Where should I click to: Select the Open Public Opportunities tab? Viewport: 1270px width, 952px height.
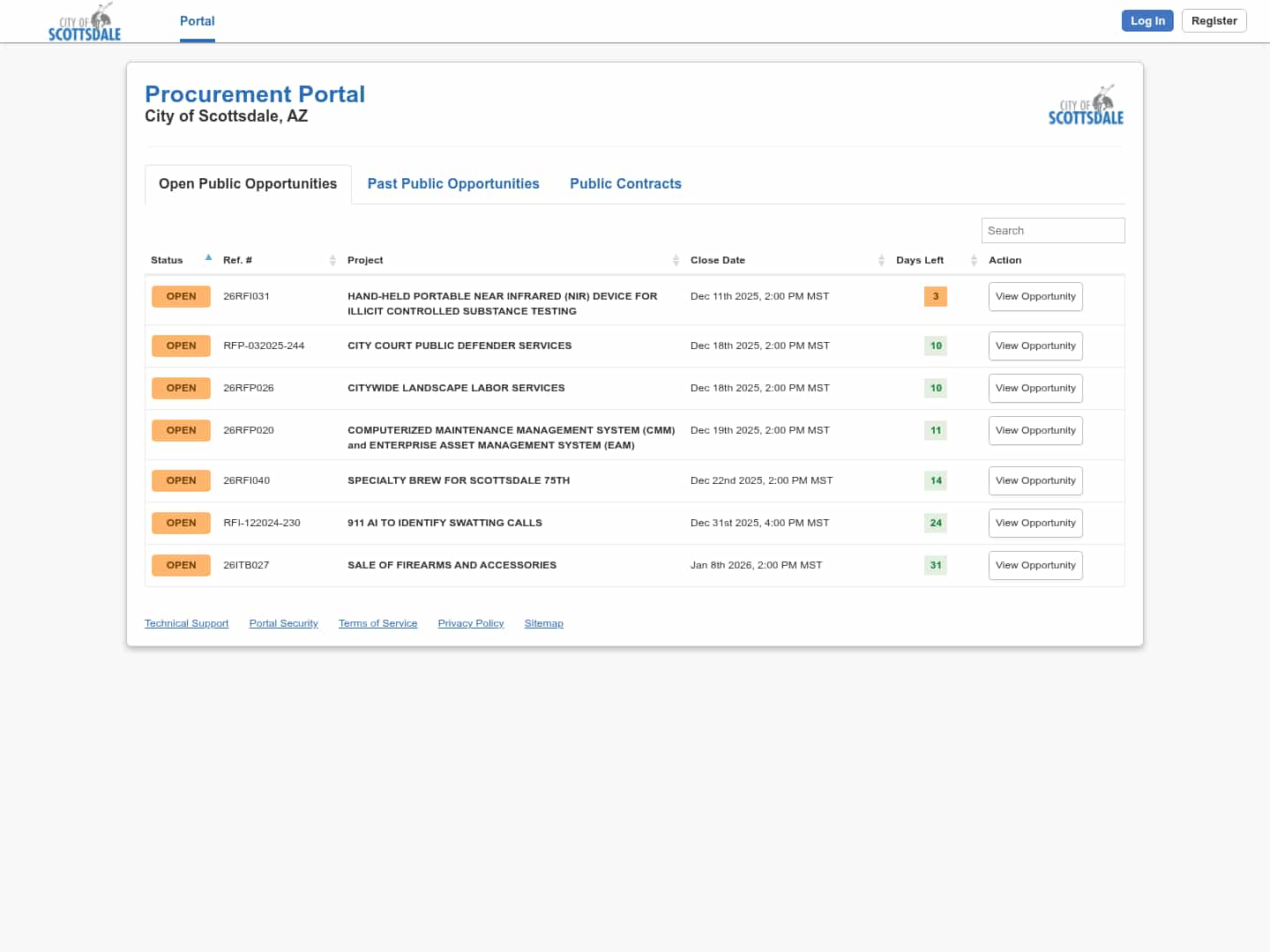[x=248, y=184]
